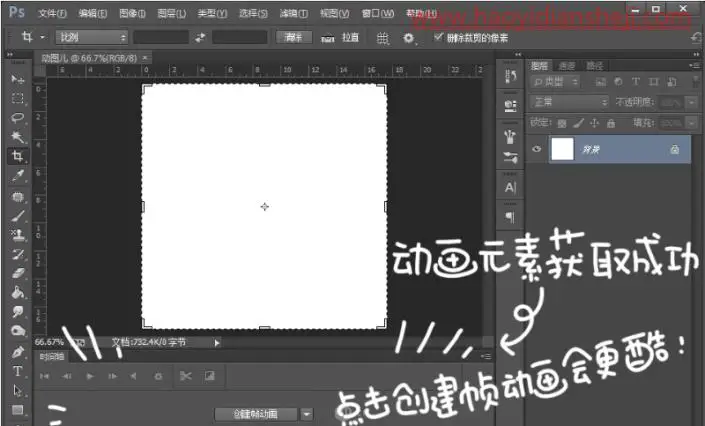Click the Straighten (拉直) level icon
The image size is (705, 426).
(328, 38)
